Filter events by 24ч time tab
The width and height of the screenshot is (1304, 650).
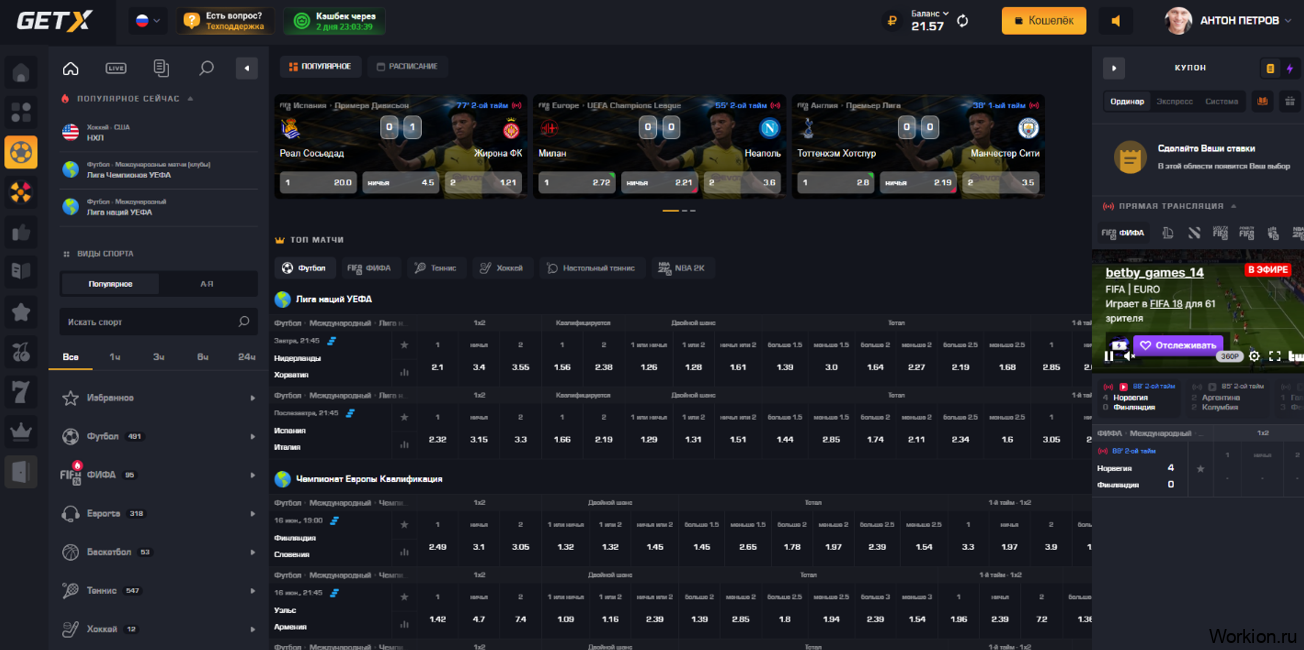tap(246, 357)
